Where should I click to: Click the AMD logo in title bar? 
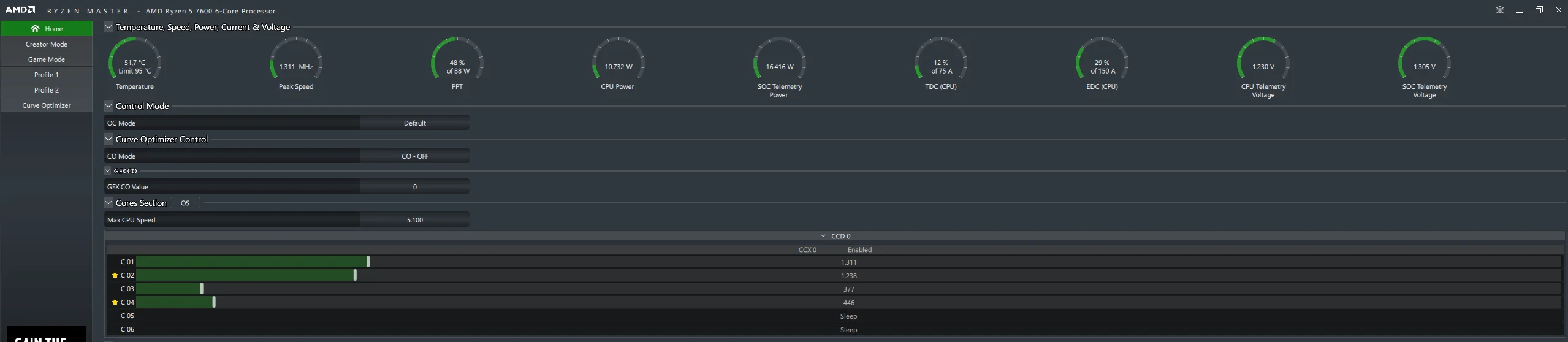click(20, 10)
